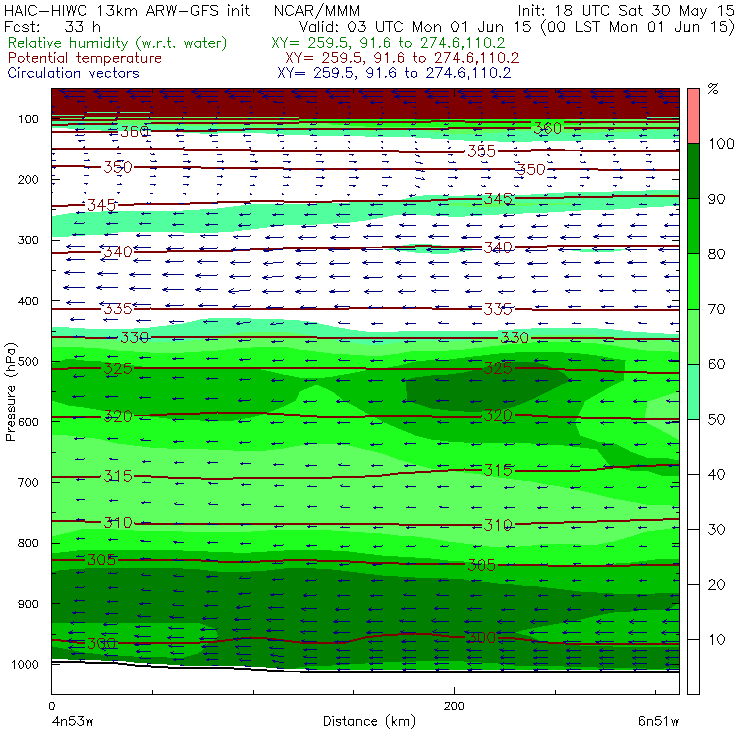
Task: Click the 'Pressure (hPa)' axis title
Action: pos(10,392)
